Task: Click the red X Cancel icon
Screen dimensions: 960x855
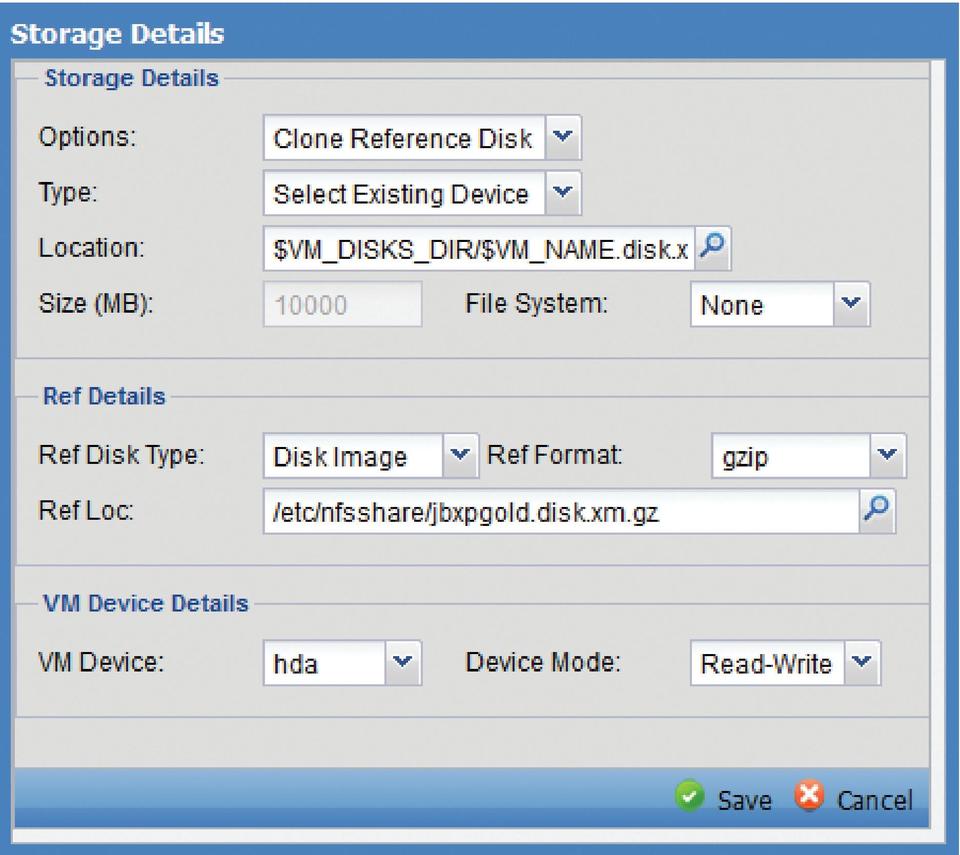Action: click(808, 799)
